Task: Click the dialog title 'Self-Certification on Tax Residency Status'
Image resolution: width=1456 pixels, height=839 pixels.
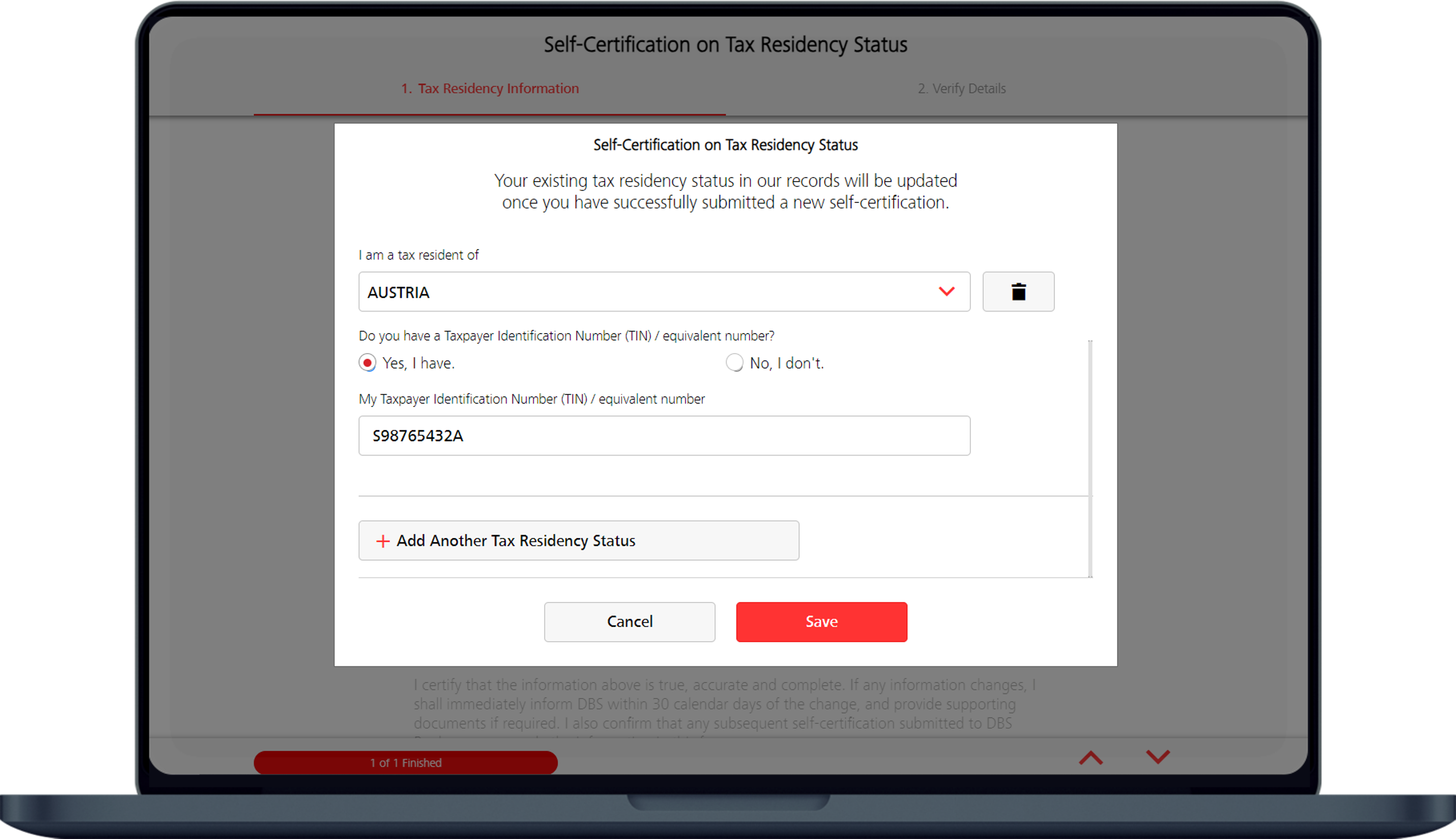Action: (x=725, y=145)
